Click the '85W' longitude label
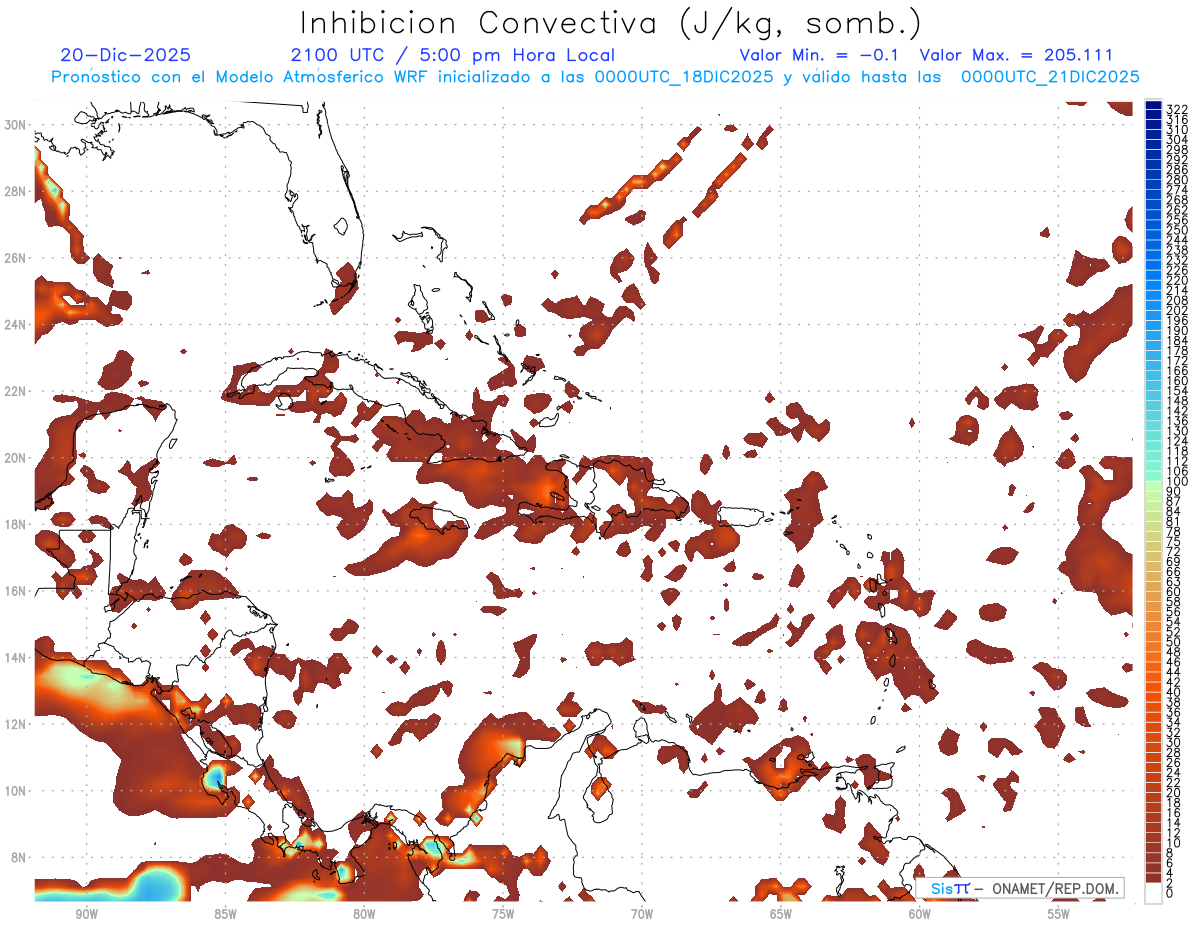This screenshot has width=1200, height=927. [225, 914]
